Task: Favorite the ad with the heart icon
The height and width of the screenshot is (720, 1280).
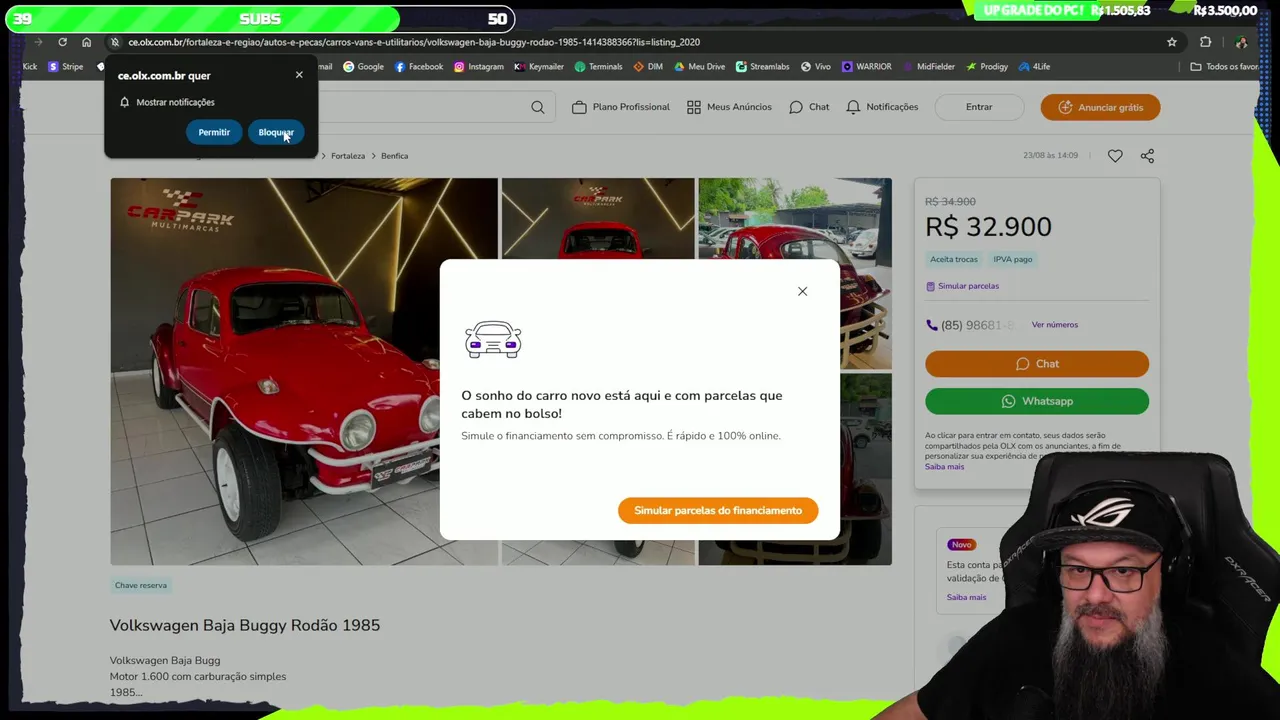Action: tap(1115, 156)
